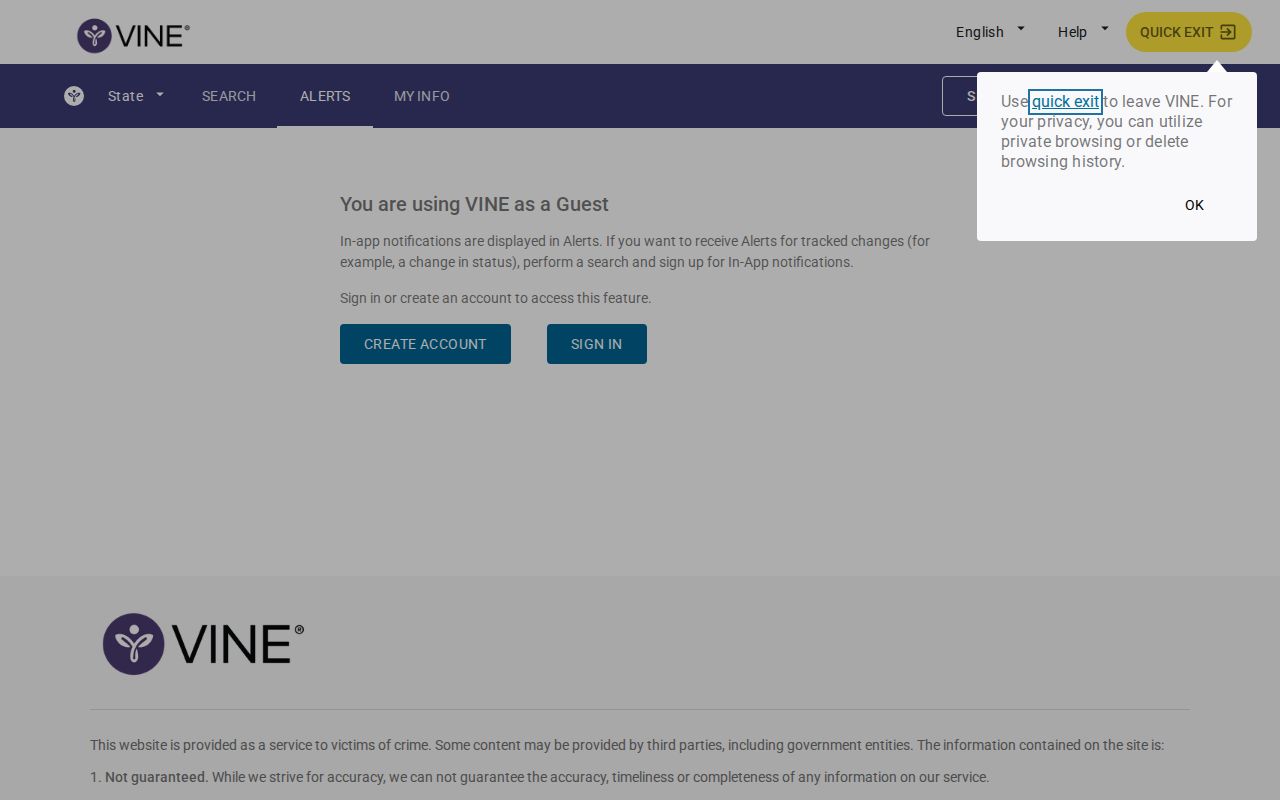The image size is (1280, 800).
Task: Expand the Help dropdown menu
Action: 1083,32
